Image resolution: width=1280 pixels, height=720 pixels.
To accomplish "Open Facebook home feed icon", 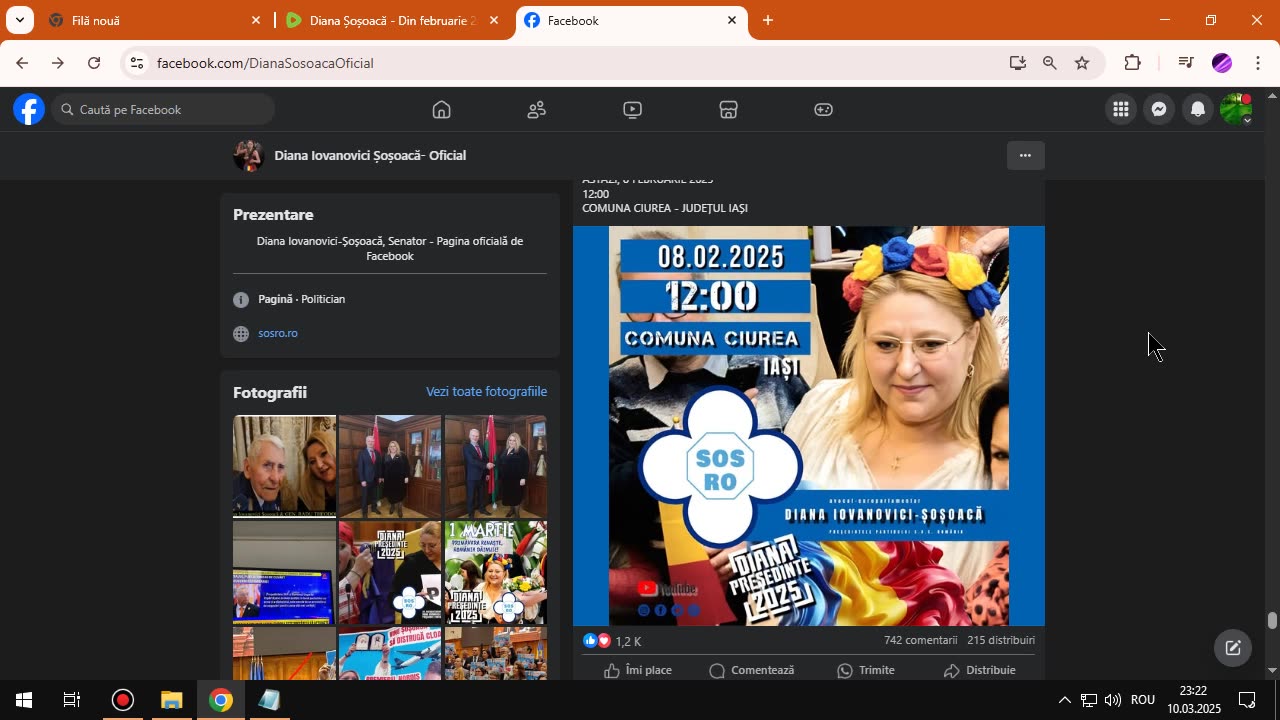I will pos(441,110).
